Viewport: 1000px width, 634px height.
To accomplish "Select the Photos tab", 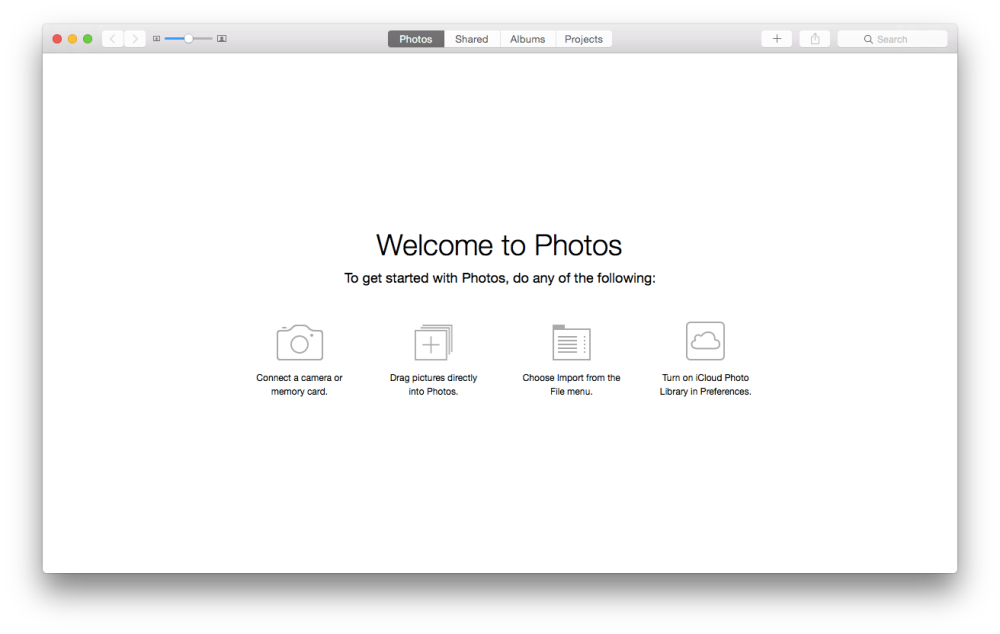I will pos(415,39).
